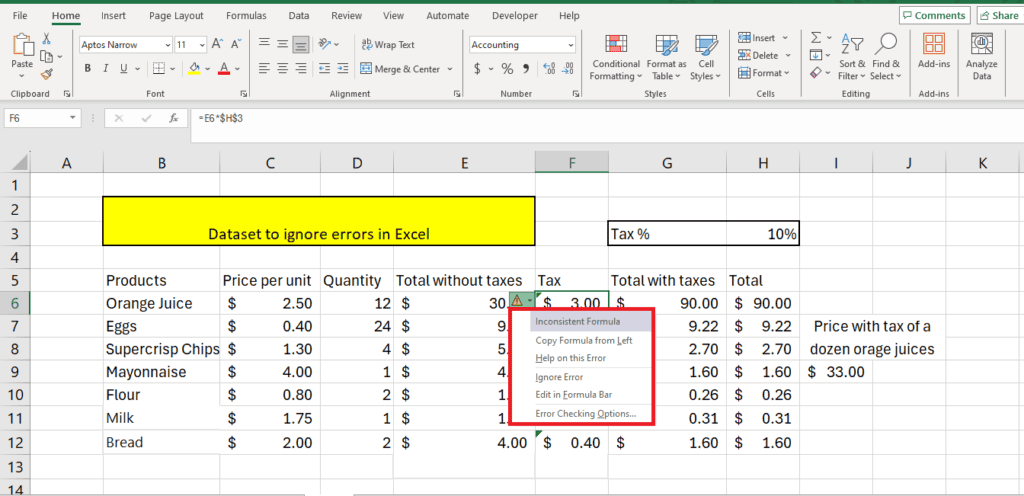The image size is (1024, 496).
Task: Click the Cut scissors icon
Action: pos(46,39)
